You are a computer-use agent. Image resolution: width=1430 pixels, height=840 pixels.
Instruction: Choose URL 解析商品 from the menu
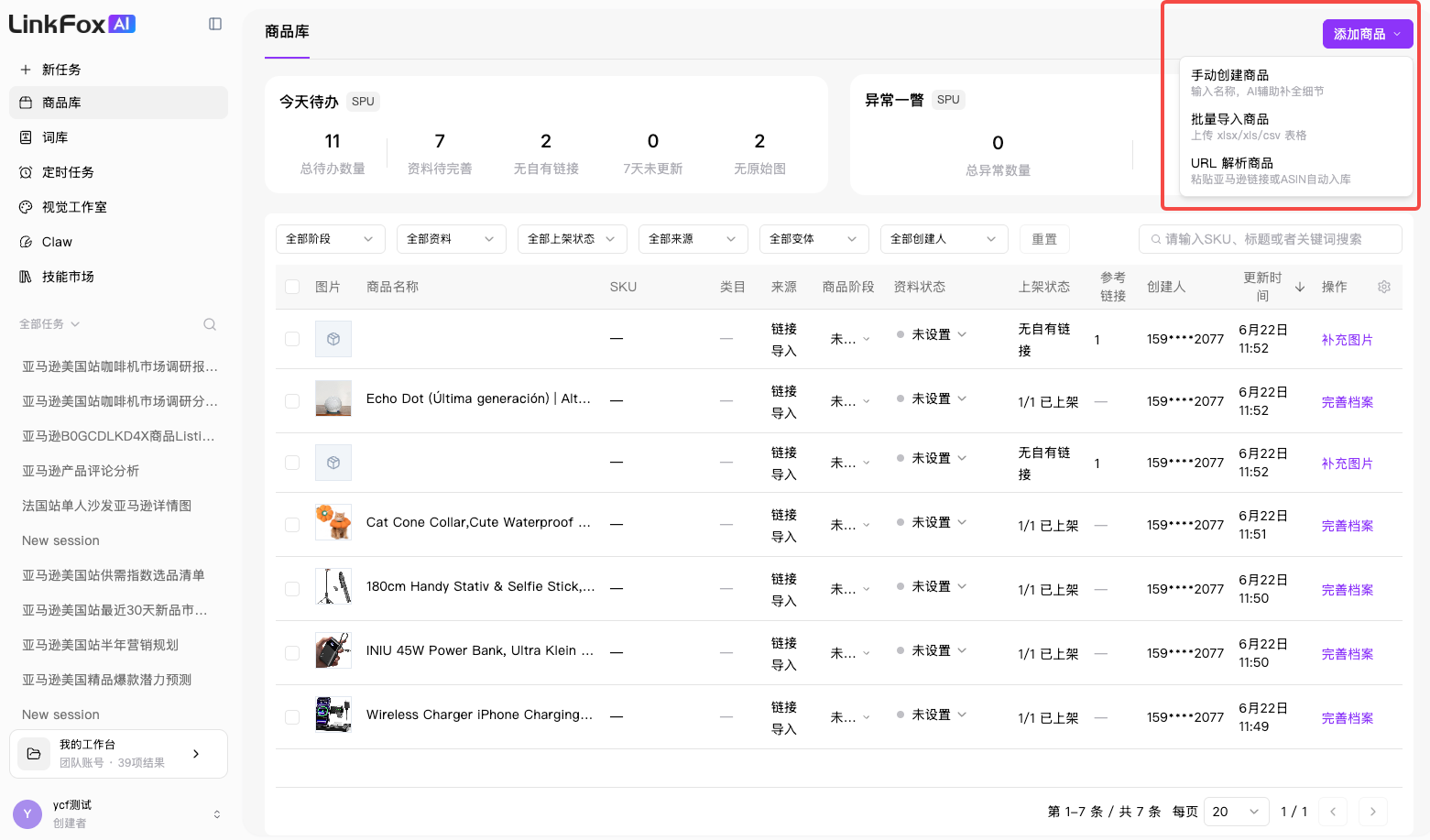1296,170
